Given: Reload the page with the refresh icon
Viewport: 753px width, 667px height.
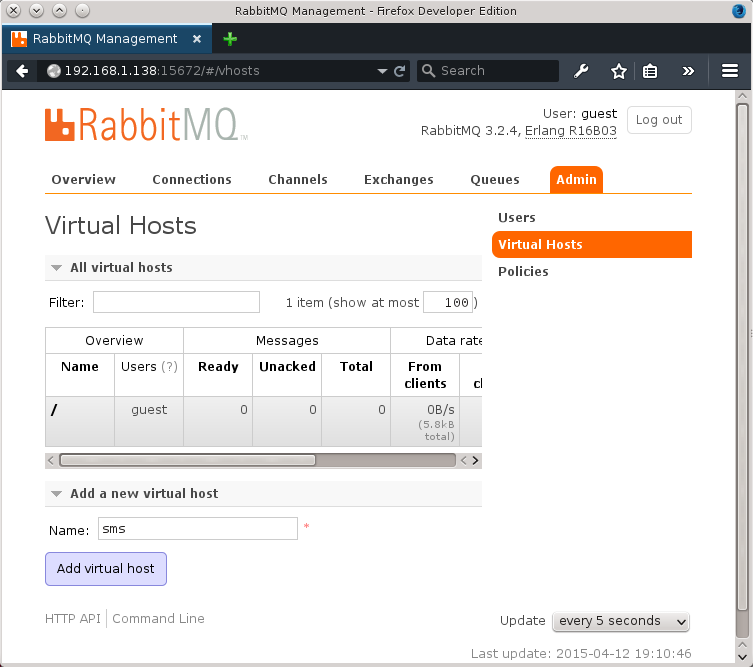Looking at the screenshot, I should pos(400,72).
